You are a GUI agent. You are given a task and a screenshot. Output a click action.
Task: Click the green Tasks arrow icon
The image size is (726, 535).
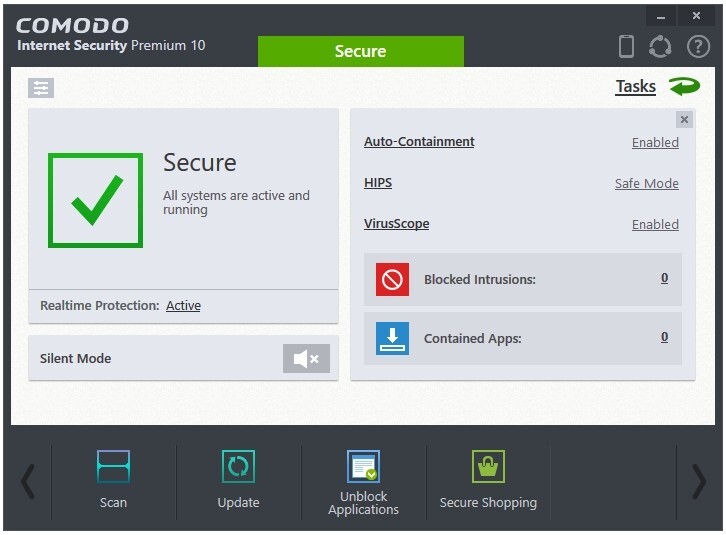tap(684, 86)
